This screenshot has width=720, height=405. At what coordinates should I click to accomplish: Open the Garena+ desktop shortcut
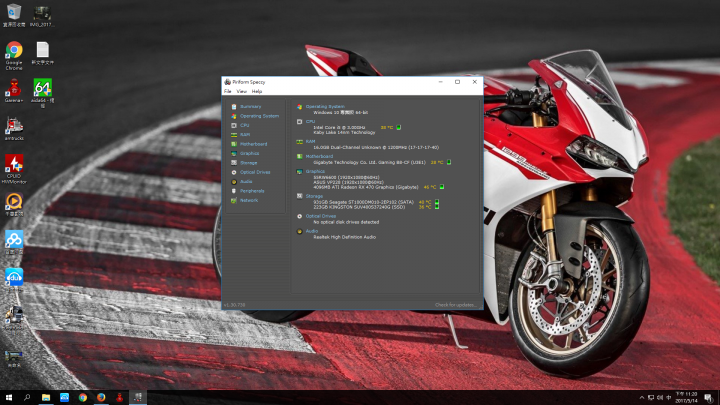[14, 90]
